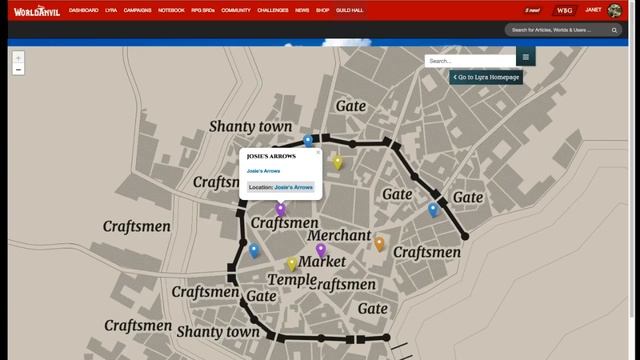Select blue pin near eastern Gate label
Image resolution: width=640 pixels, height=360 pixels.
pyautogui.click(x=433, y=210)
